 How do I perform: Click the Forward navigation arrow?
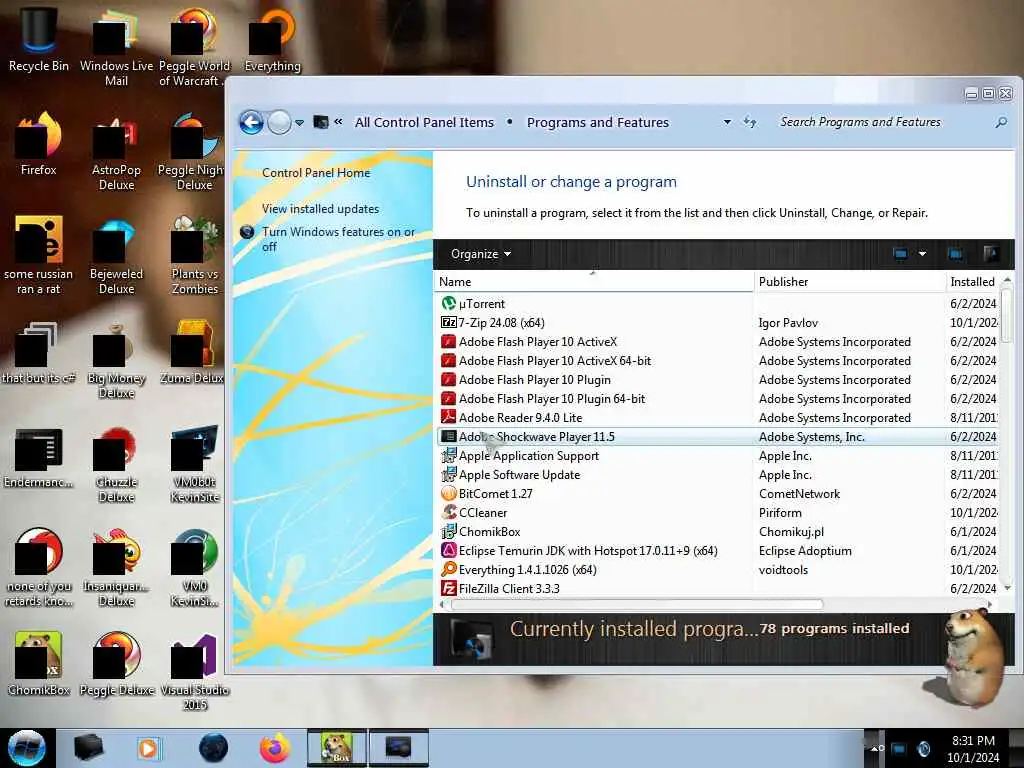(x=280, y=122)
